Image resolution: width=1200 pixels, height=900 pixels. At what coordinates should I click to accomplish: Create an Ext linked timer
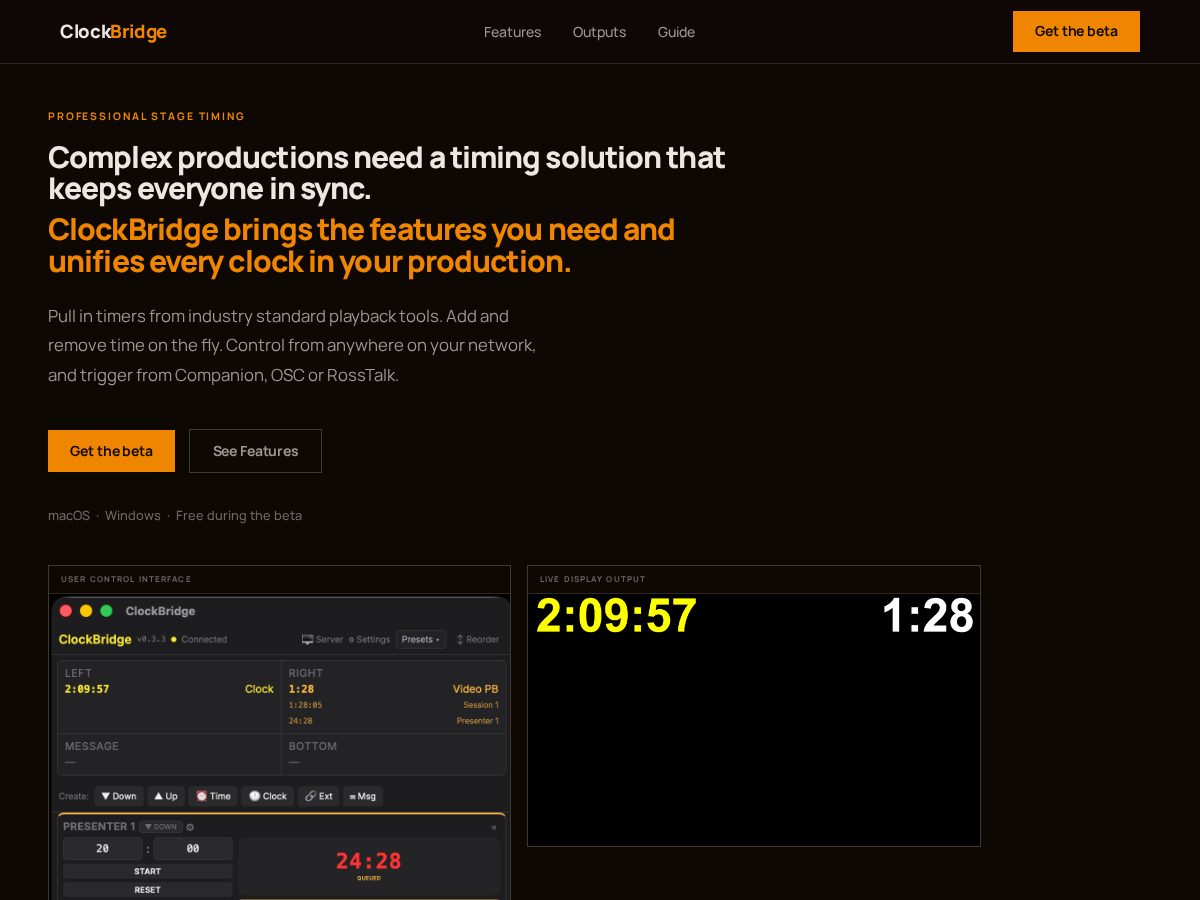click(319, 796)
